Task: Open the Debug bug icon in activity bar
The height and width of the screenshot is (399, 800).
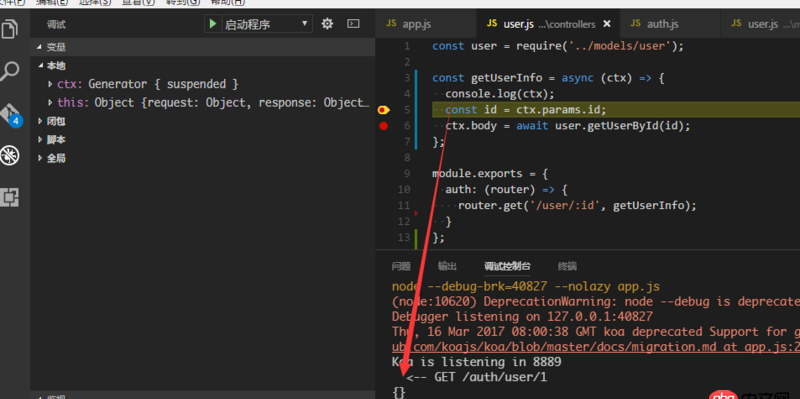Action: pos(10,155)
